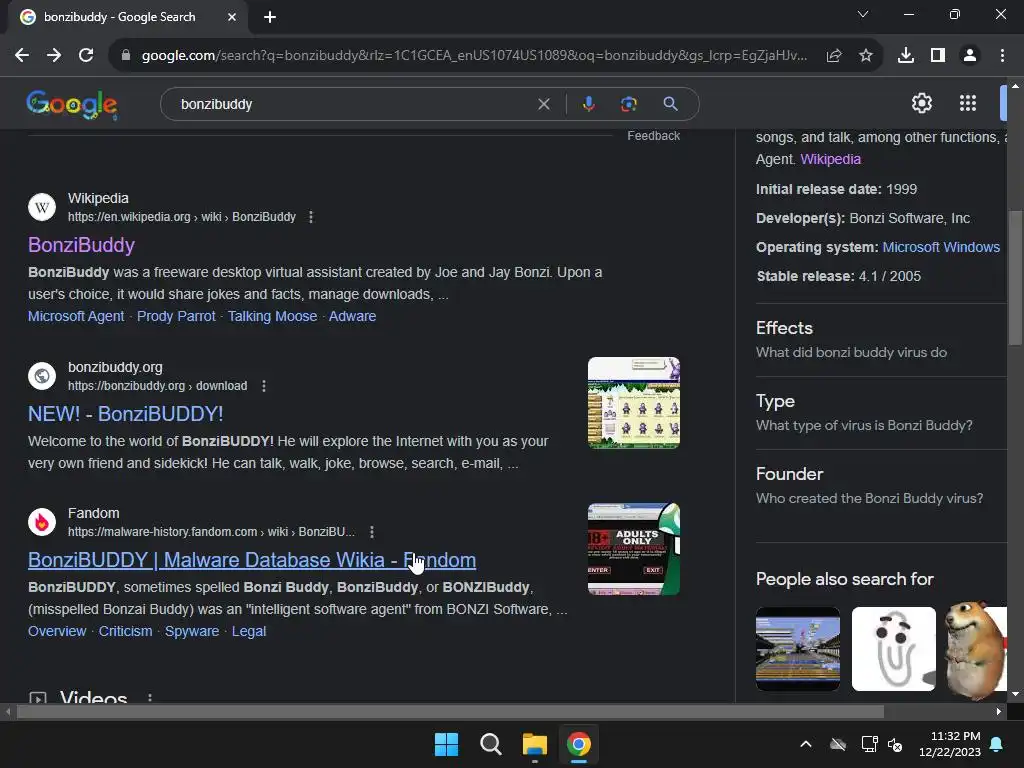
Task: View site information lock icon
Action: 126,56
